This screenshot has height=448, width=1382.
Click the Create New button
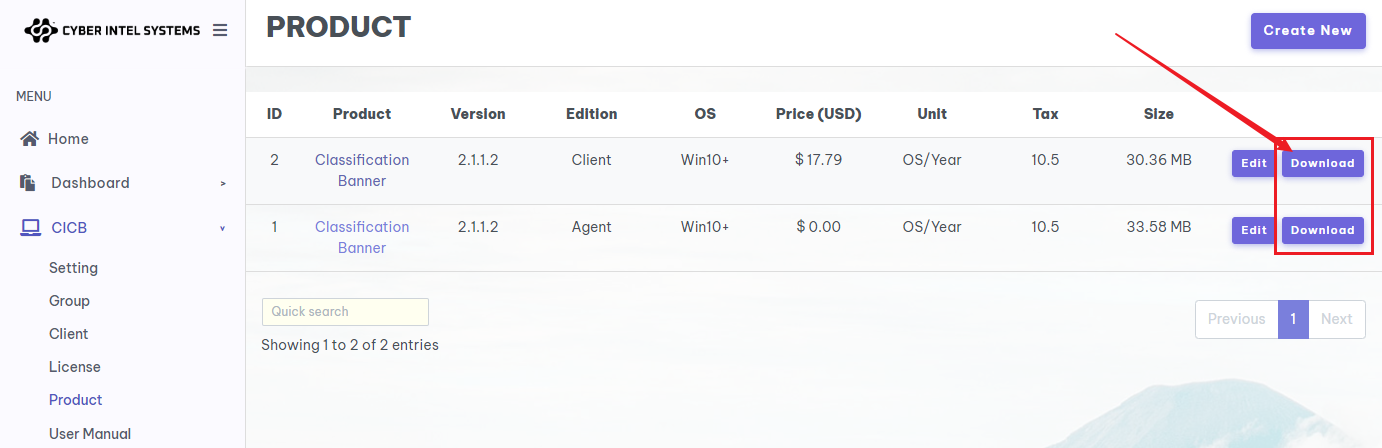click(1308, 31)
